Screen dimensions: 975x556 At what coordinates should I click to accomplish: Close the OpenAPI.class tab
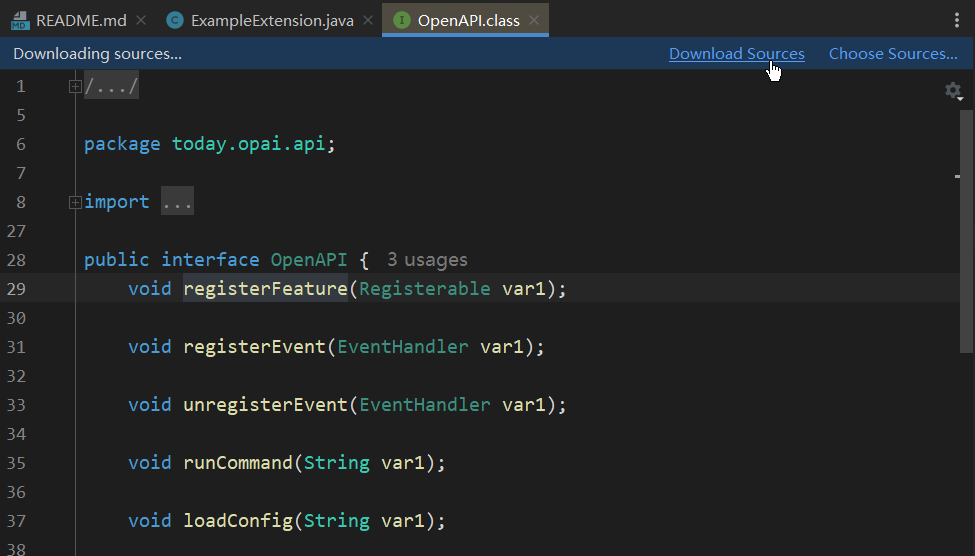coord(534,21)
